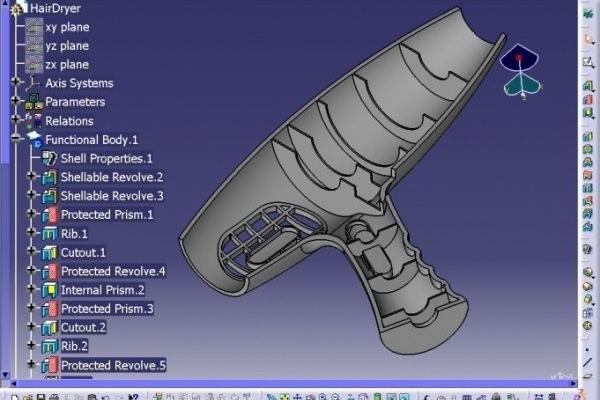Viewport: 600px width, 400px height.
Task: Expand the Cutout.2 feature
Action: (x=31, y=326)
